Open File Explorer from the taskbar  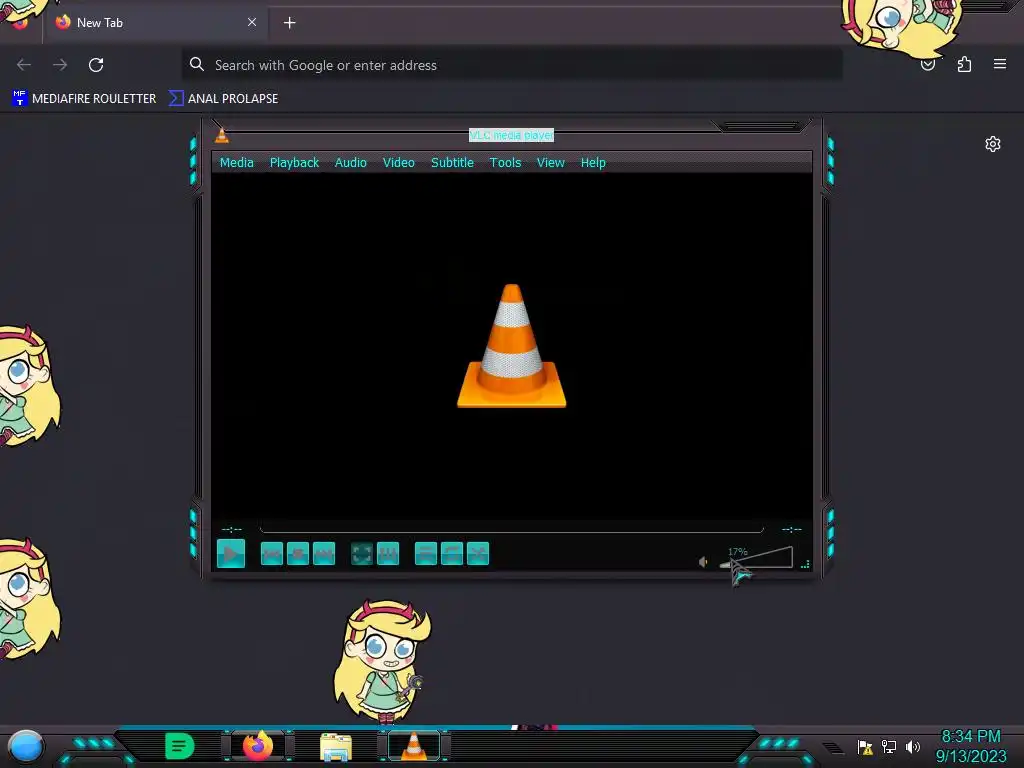[336, 747]
